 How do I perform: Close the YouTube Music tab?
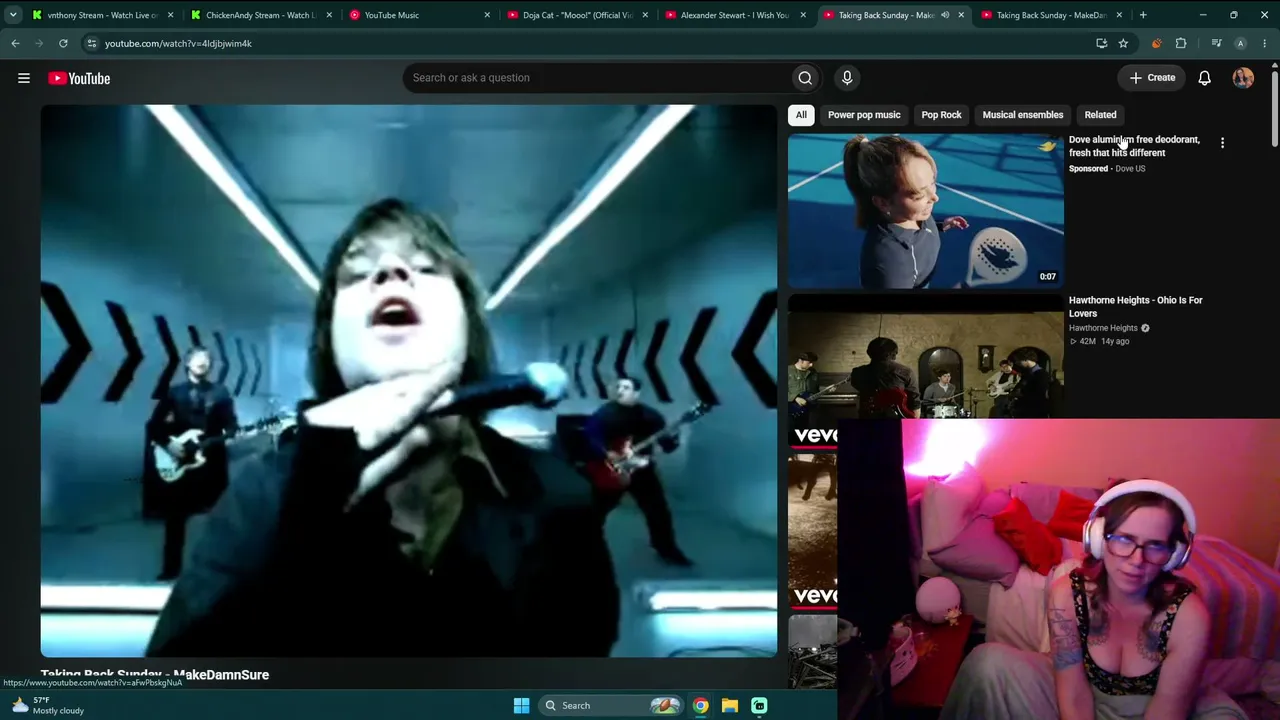pyautogui.click(x=487, y=15)
